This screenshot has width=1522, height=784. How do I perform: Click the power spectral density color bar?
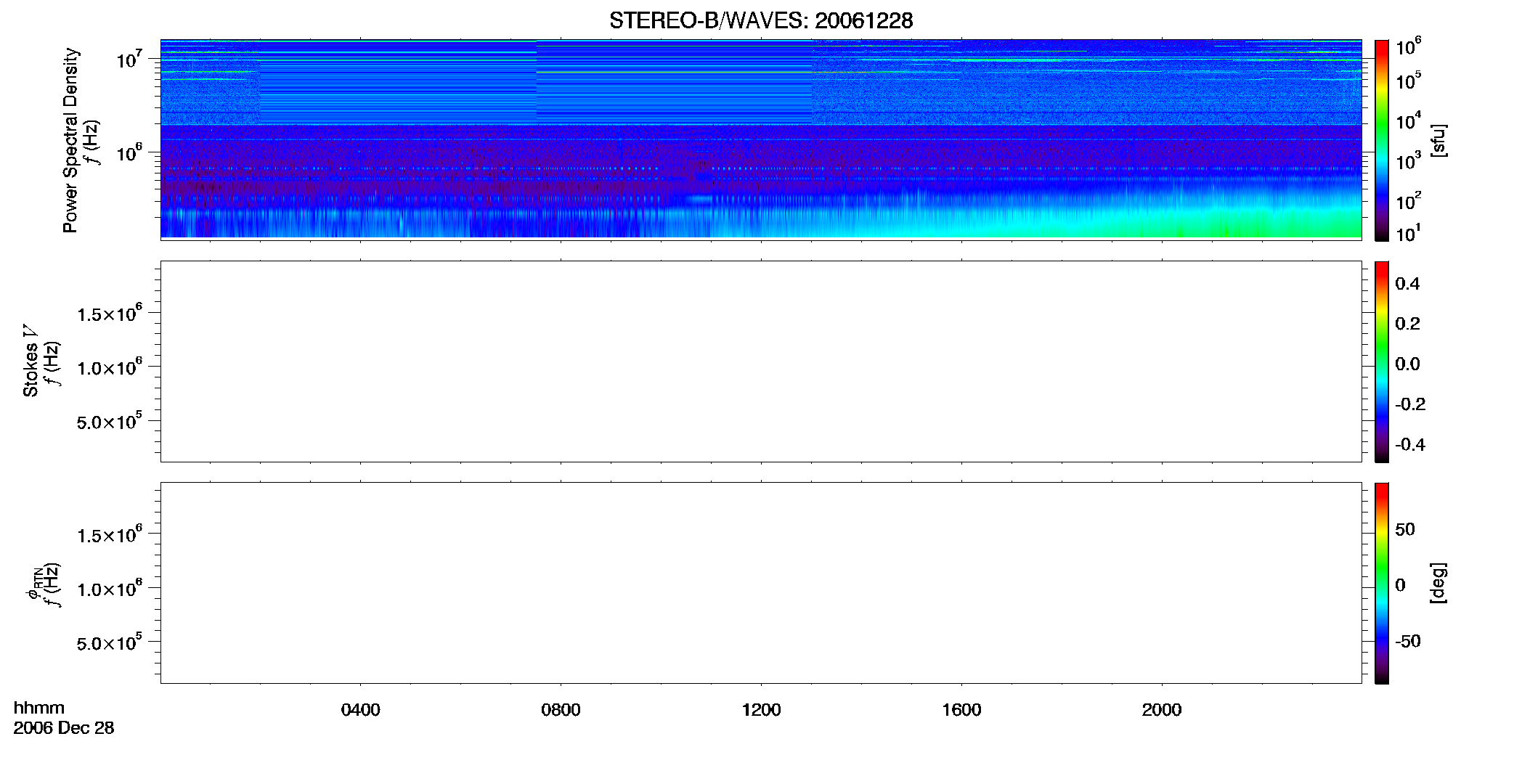click(1381, 140)
